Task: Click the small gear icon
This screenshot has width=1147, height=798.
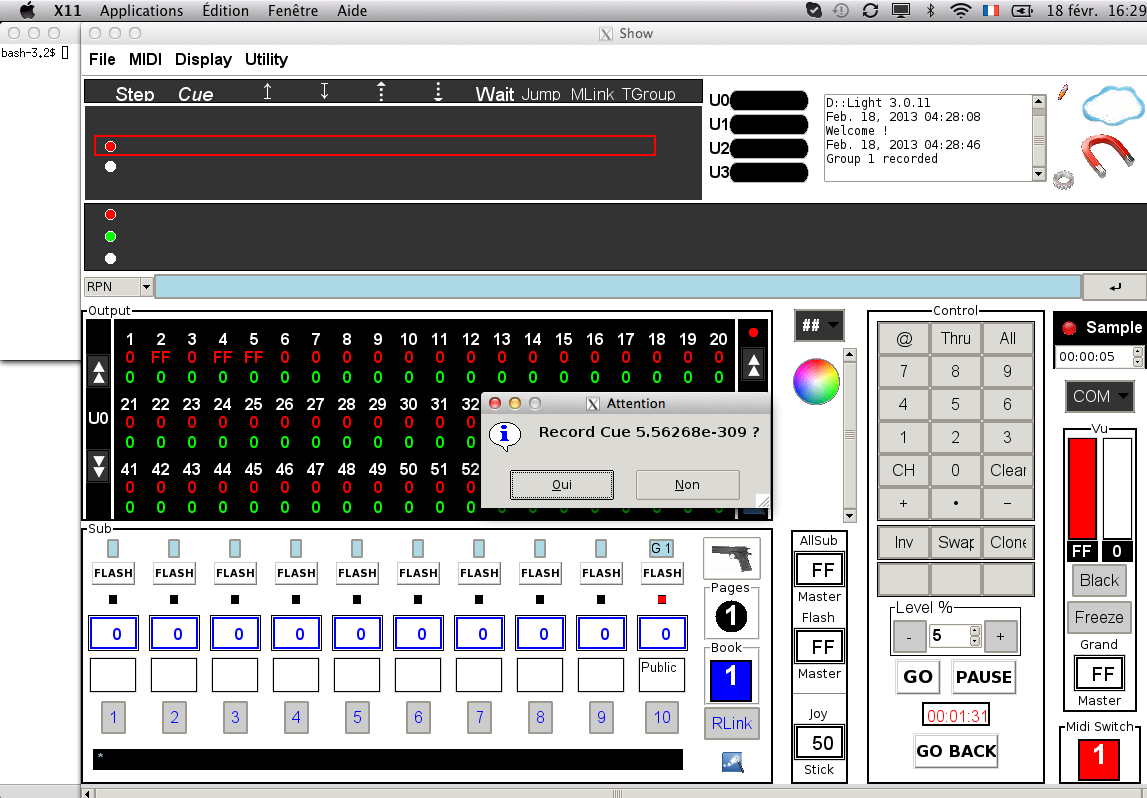Action: pos(1063,179)
